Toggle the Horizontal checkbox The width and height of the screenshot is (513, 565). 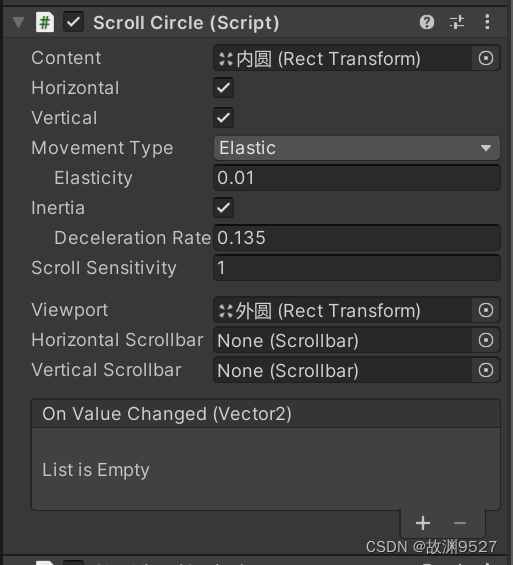[x=223, y=88]
